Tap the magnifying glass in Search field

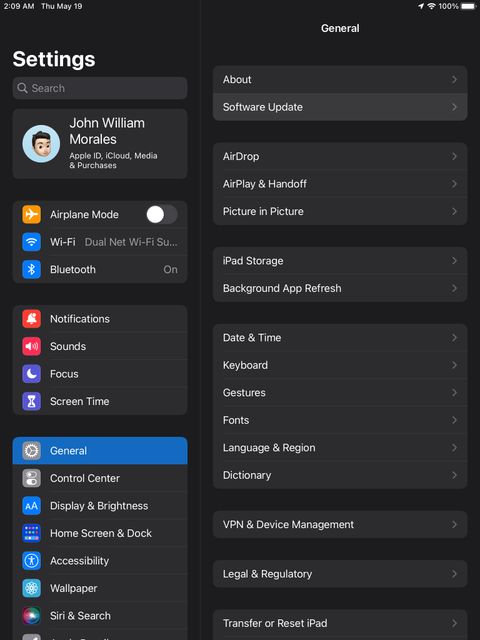click(22, 88)
